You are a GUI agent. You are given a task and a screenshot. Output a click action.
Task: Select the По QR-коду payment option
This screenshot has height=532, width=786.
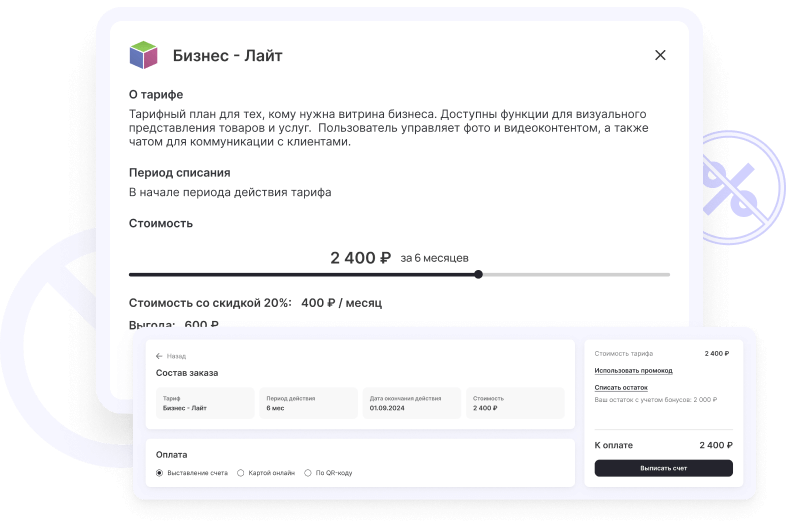pos(307,472)
